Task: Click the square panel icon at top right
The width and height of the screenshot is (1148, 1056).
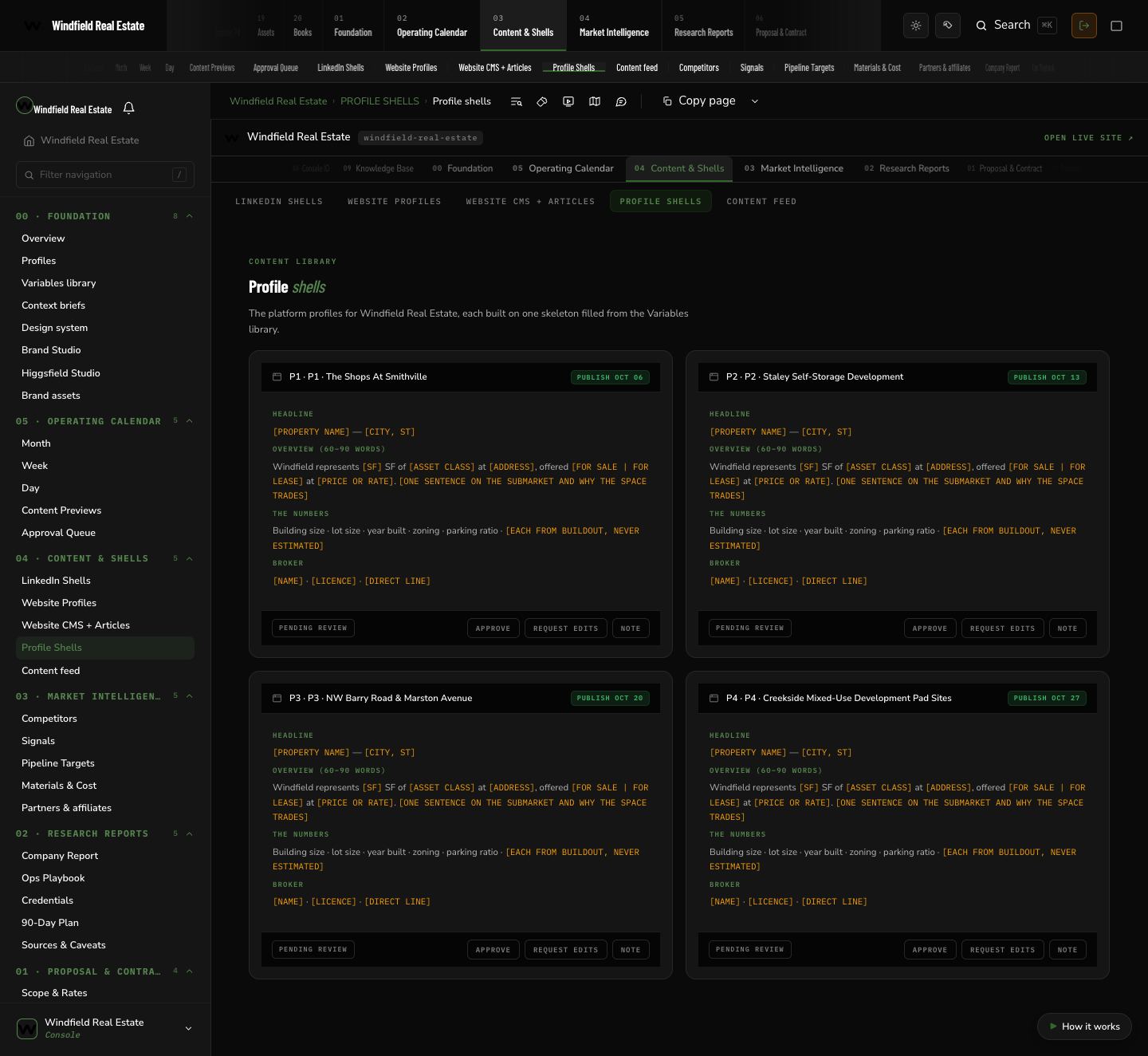Action: pos(1117,26)
